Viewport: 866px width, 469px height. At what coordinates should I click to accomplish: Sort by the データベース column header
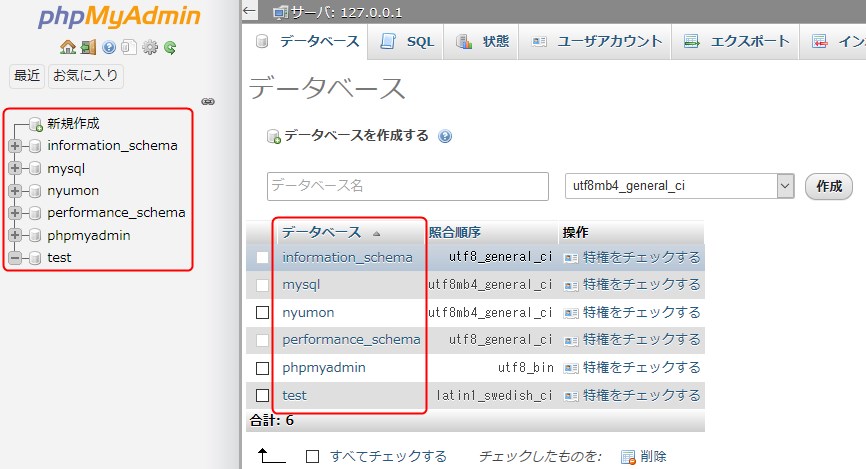pyautogui.click(x=321, y=232)
